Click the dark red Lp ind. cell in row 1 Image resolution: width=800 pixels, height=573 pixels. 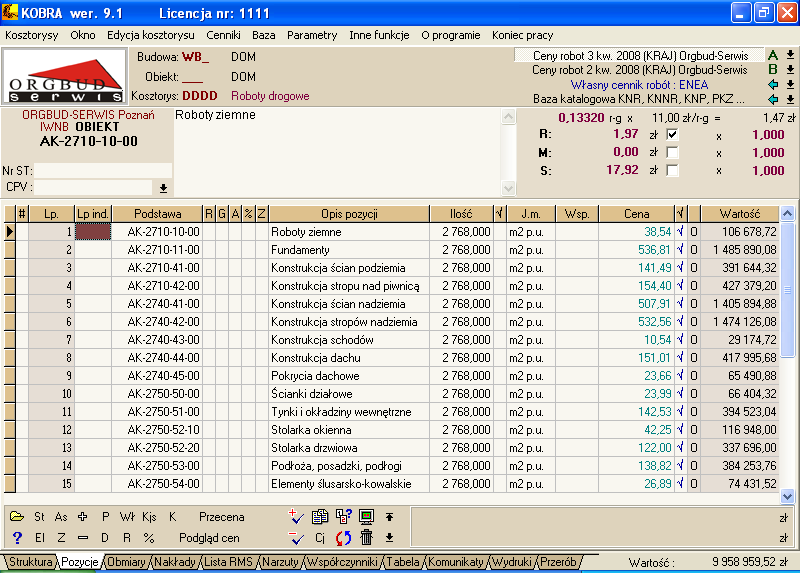[x=93, y=232]
